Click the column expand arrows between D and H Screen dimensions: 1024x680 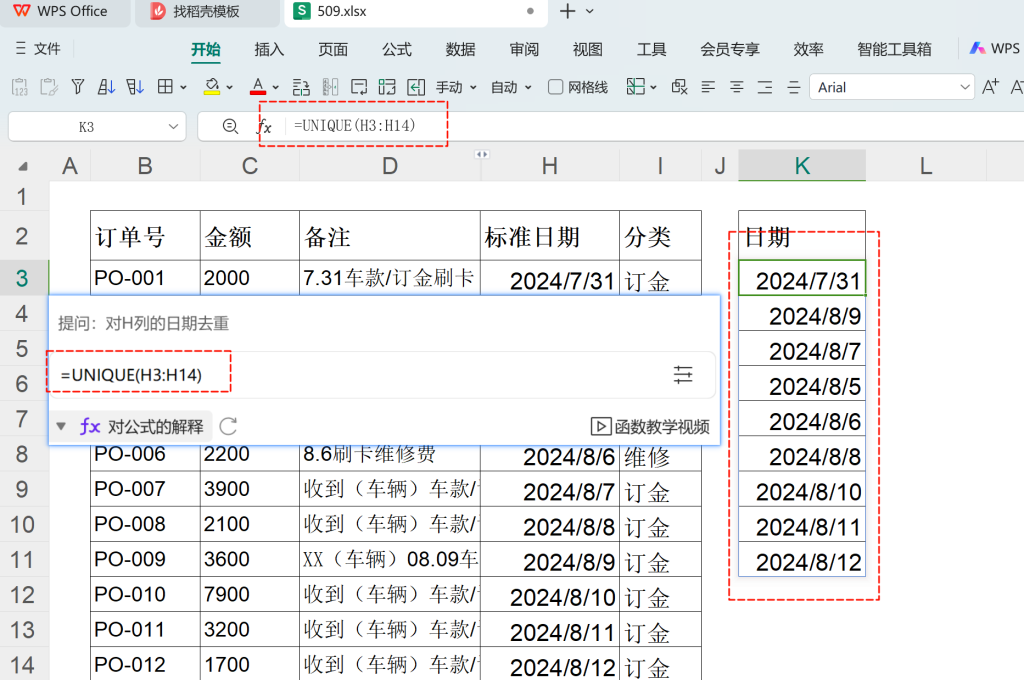482,154
